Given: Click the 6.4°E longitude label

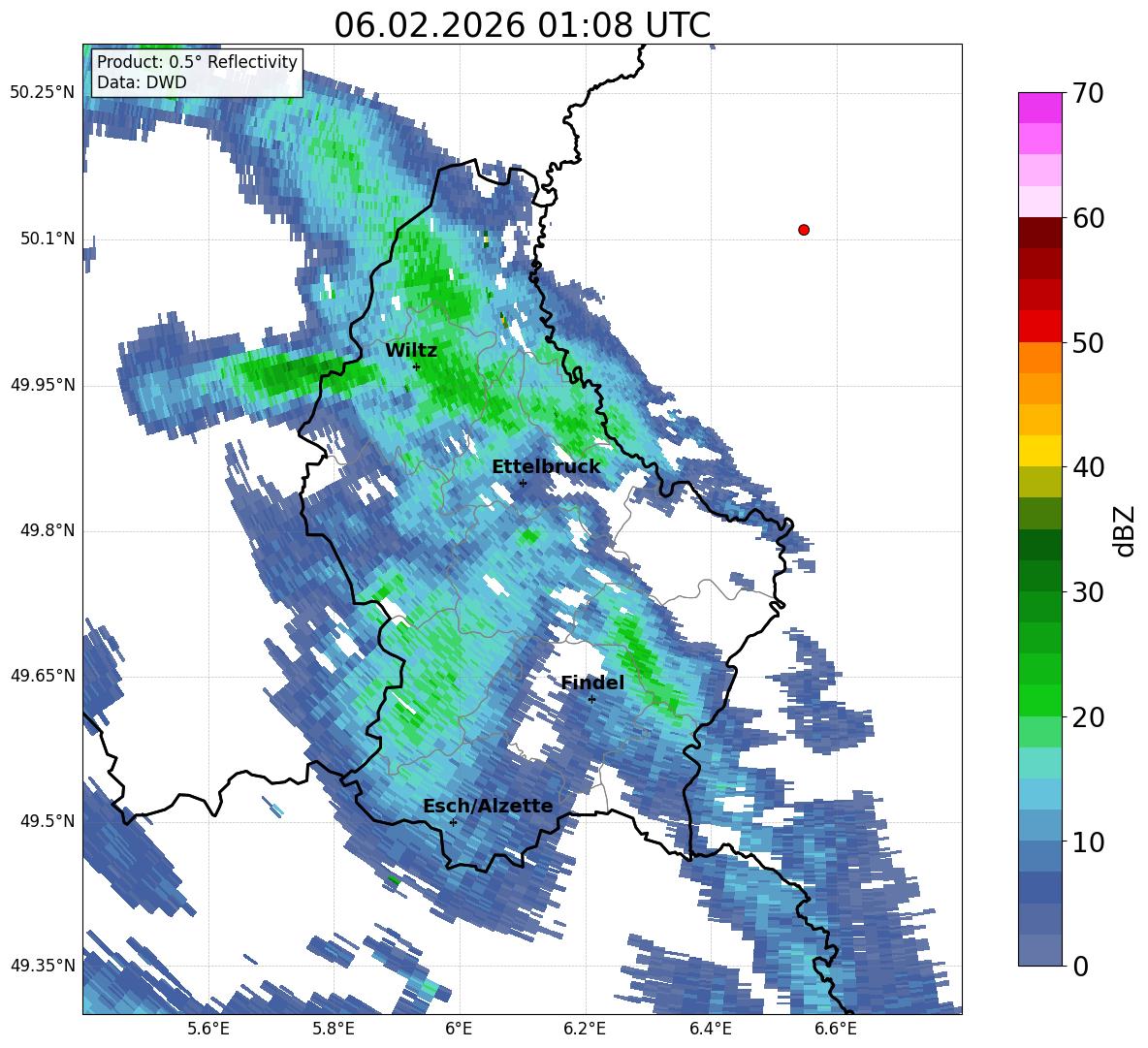Looking at the screenshot, I should 710,1029.
